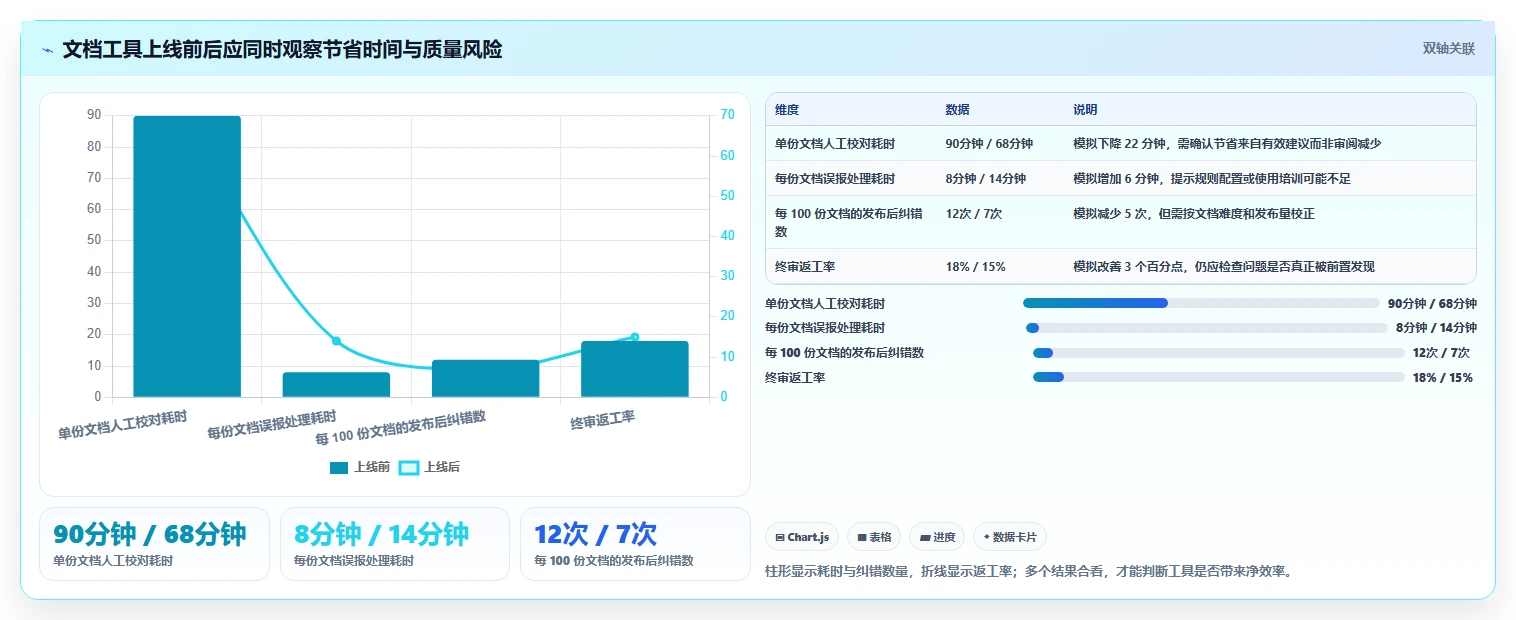Click the line point above 每份文档误报处理耗时 bar
Screen dimensions: 1516x620
click(336, 341)
